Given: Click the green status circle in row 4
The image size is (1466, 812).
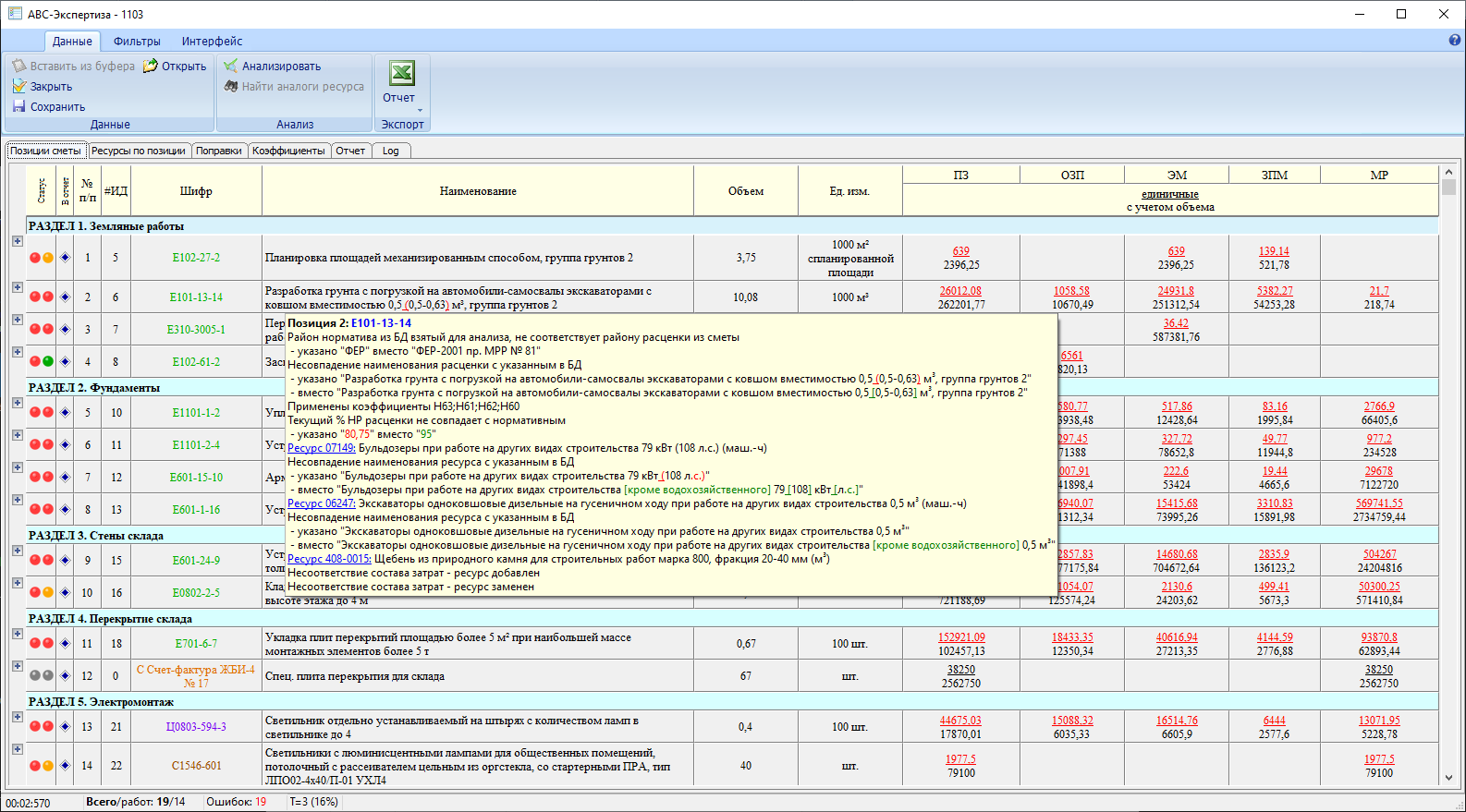Looking at the screenshot, I should pyautogui.click(x=48, y=362).
